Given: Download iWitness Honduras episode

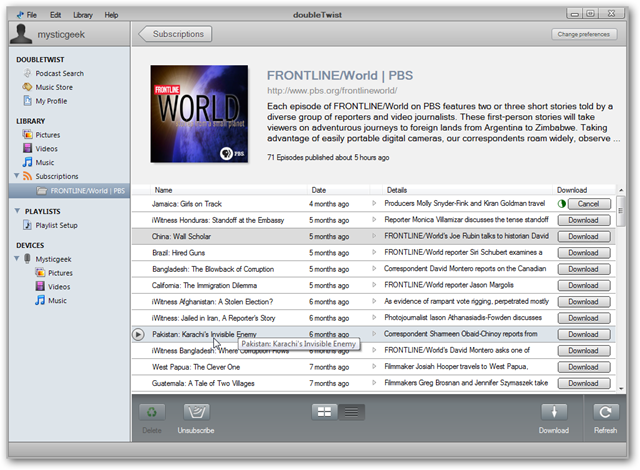Looking at the screenshot, I should tap(584, 220).
